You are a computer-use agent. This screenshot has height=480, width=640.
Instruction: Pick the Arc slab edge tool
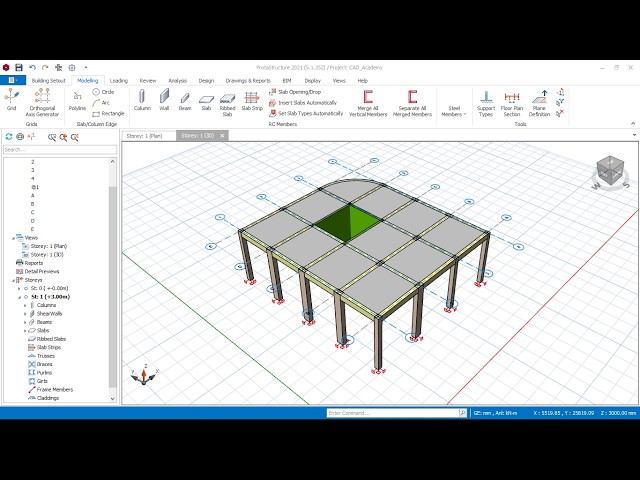(101, 102)
